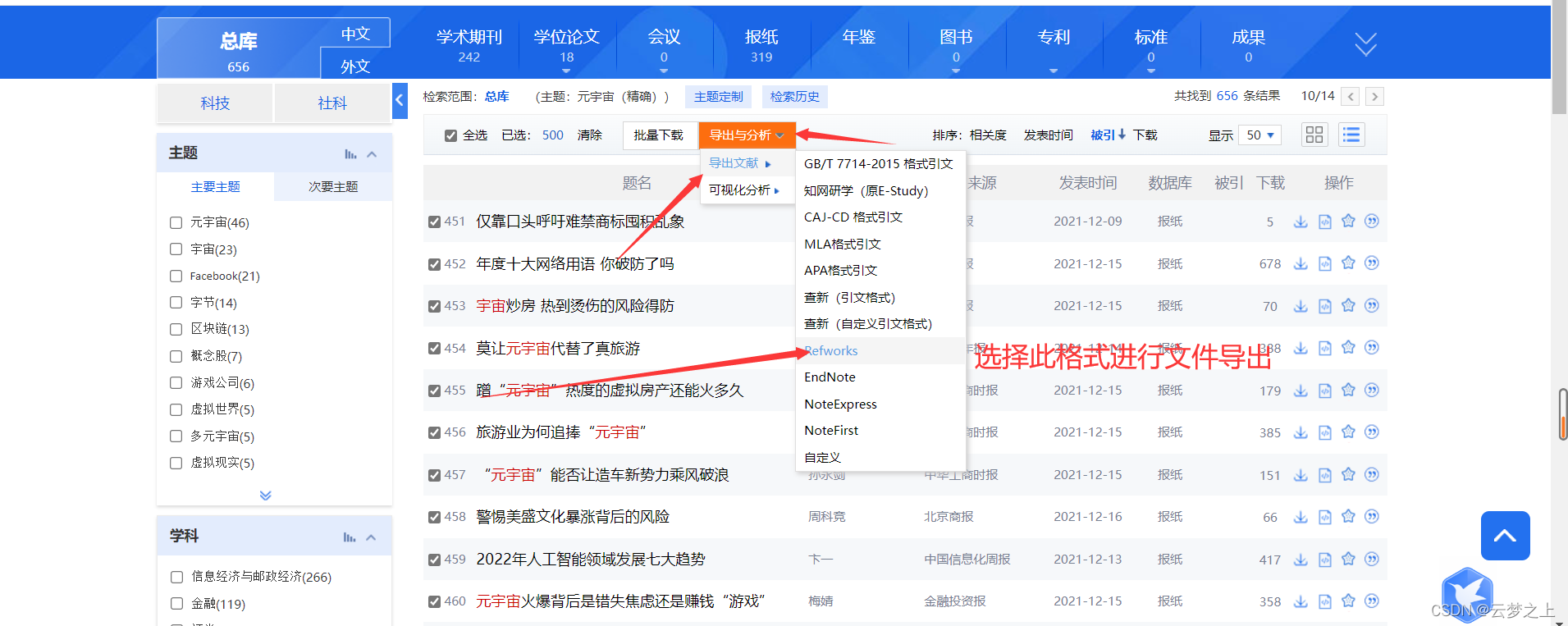Select GB/T 7714-2015 格式引文 export format

pos(879,164)
